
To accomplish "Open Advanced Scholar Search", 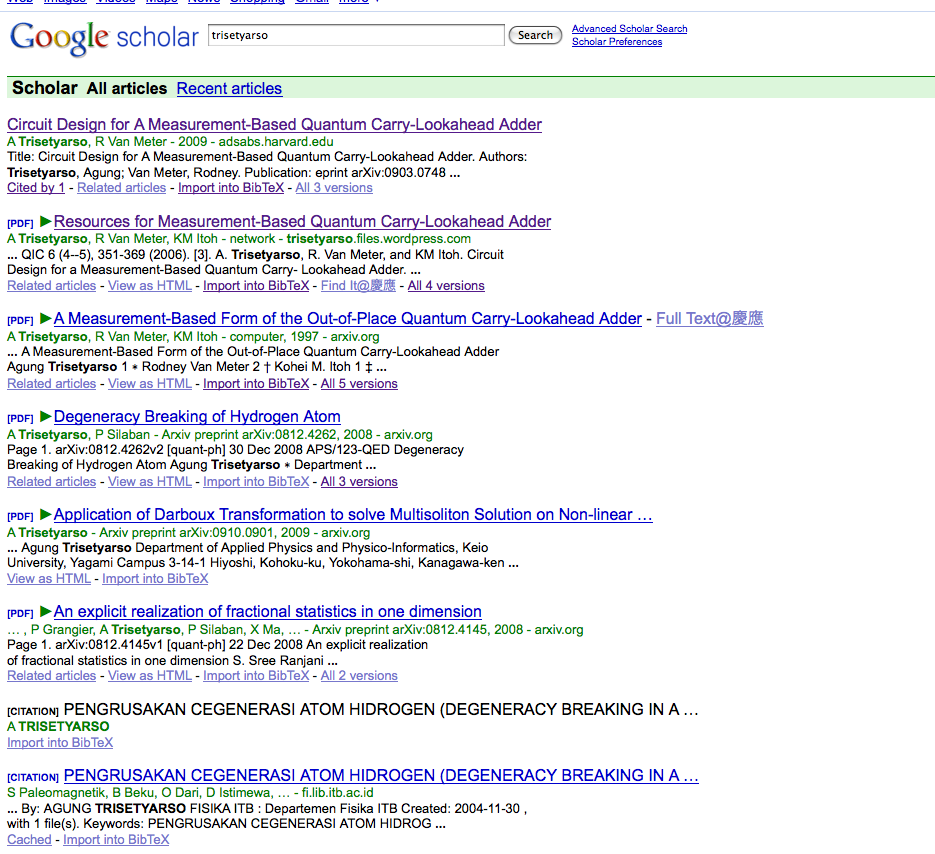I will [629, 29].
